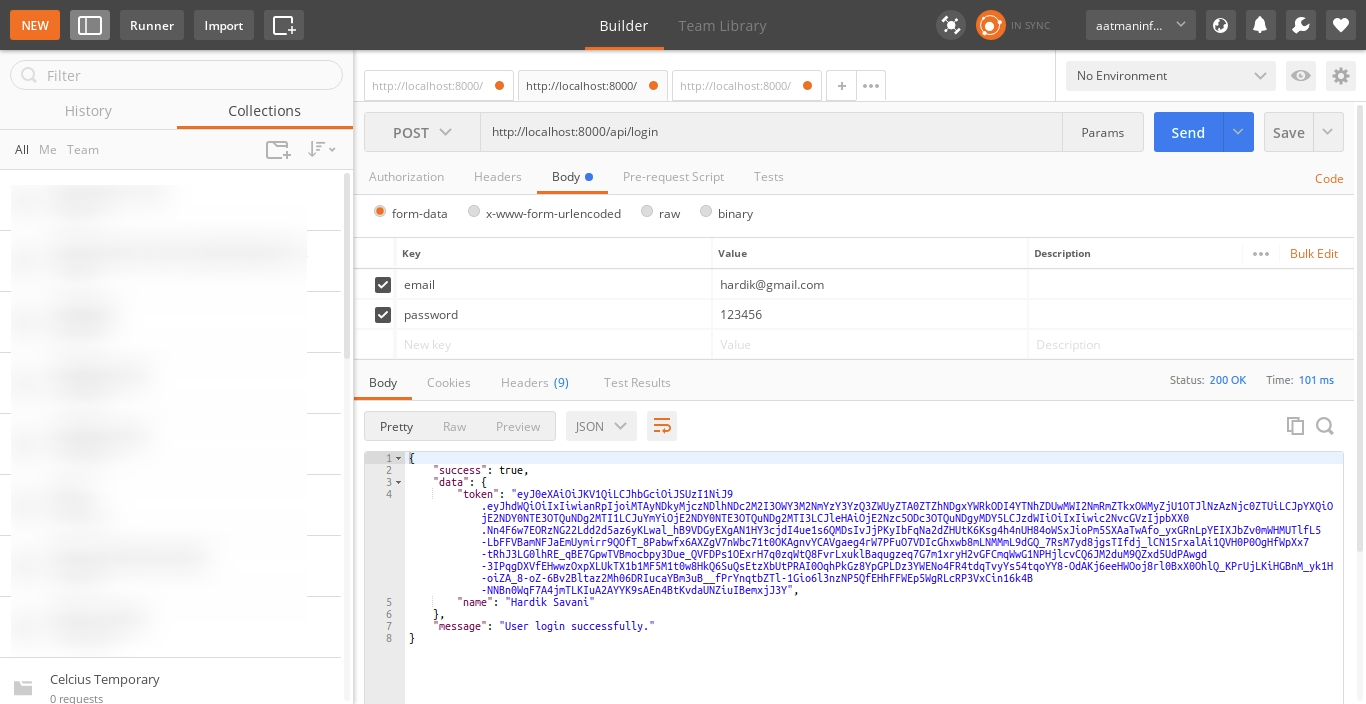This screenshot has height=704, width=1366.
Task: Search within the response body
Action: 1325,426
